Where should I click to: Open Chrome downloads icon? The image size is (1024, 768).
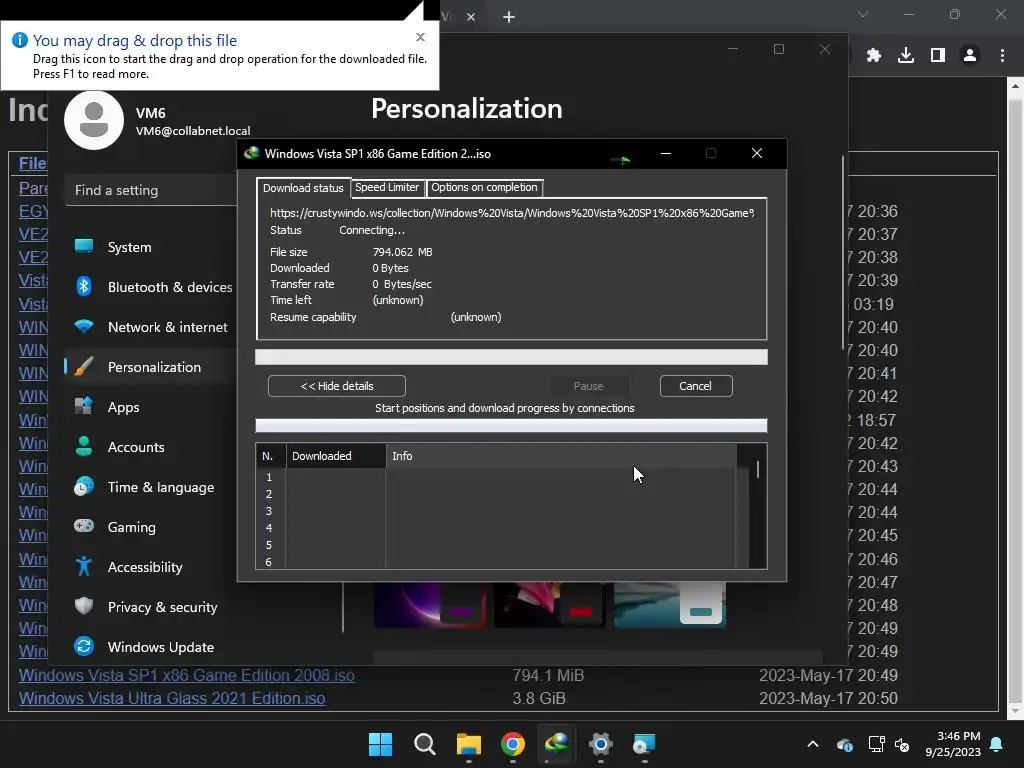906,56
